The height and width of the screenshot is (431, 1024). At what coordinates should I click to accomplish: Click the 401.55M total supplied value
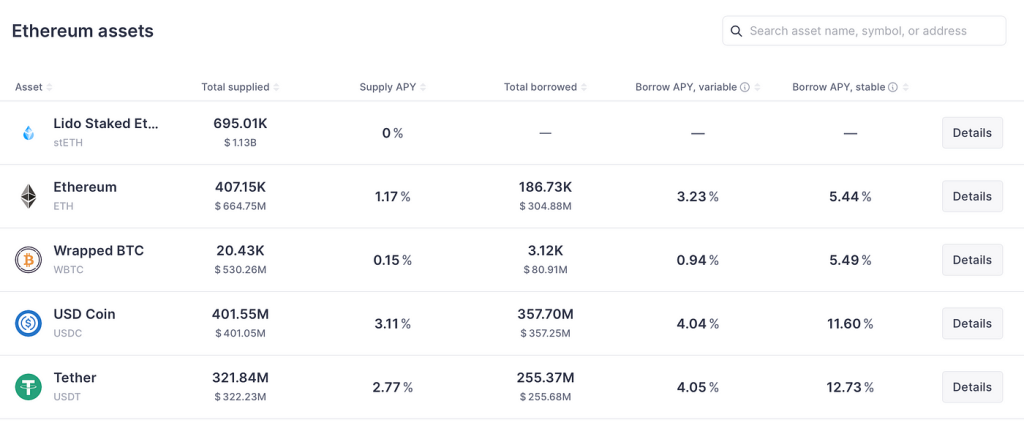(x=240, y=313)
